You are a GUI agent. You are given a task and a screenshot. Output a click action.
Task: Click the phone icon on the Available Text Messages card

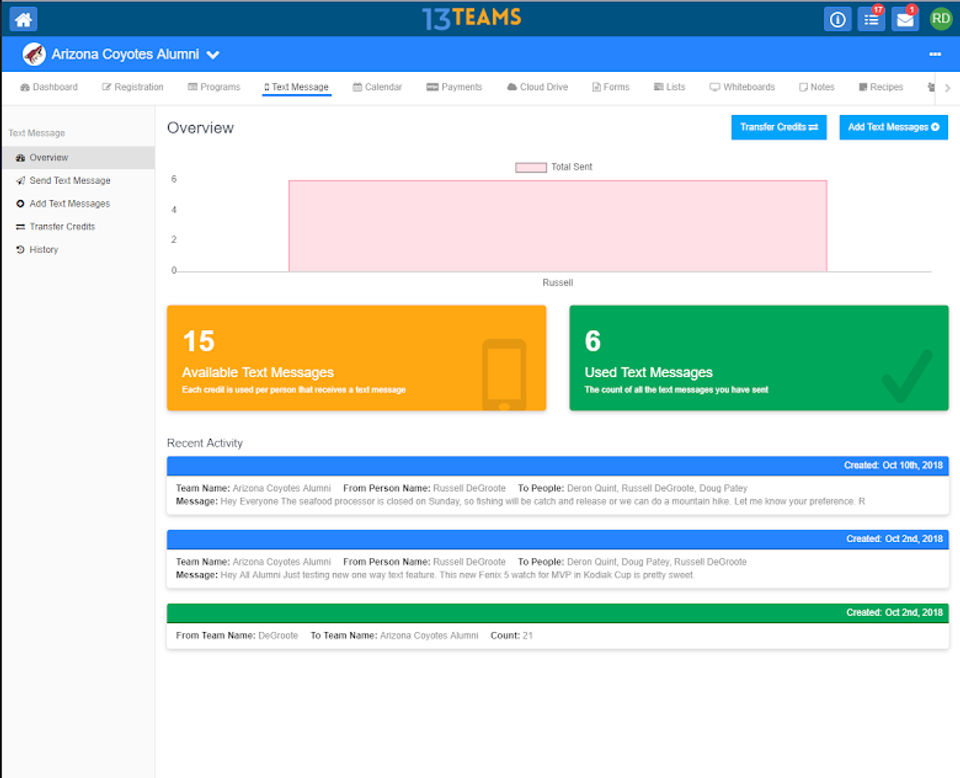[x=504, y=375]
